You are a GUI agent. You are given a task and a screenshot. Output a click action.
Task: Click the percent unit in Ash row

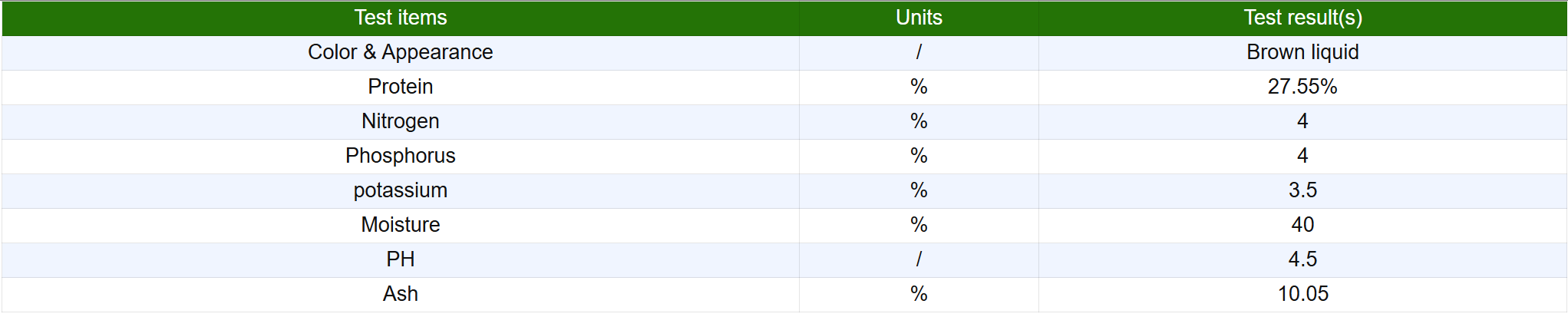tap(919, 294)
